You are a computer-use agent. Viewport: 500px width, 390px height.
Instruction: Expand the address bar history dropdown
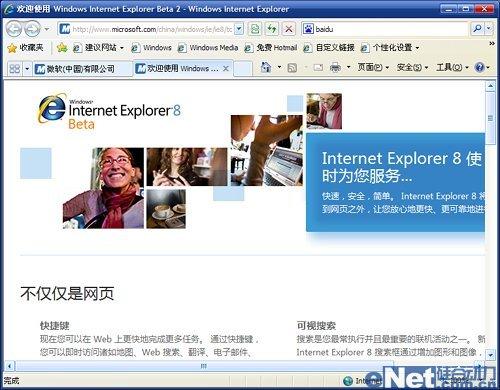(239, 29)
